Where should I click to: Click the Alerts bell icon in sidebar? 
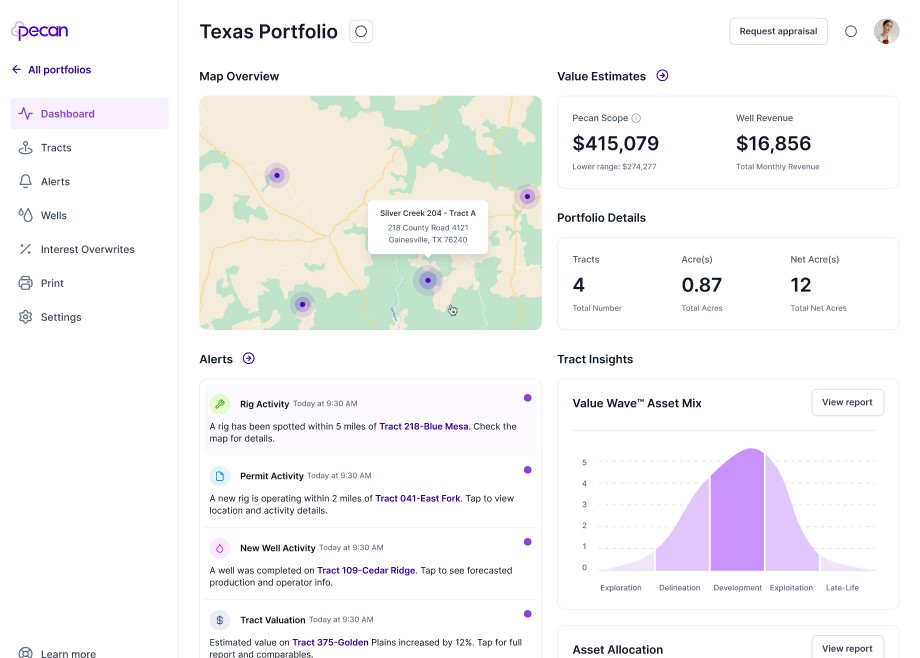25,181
